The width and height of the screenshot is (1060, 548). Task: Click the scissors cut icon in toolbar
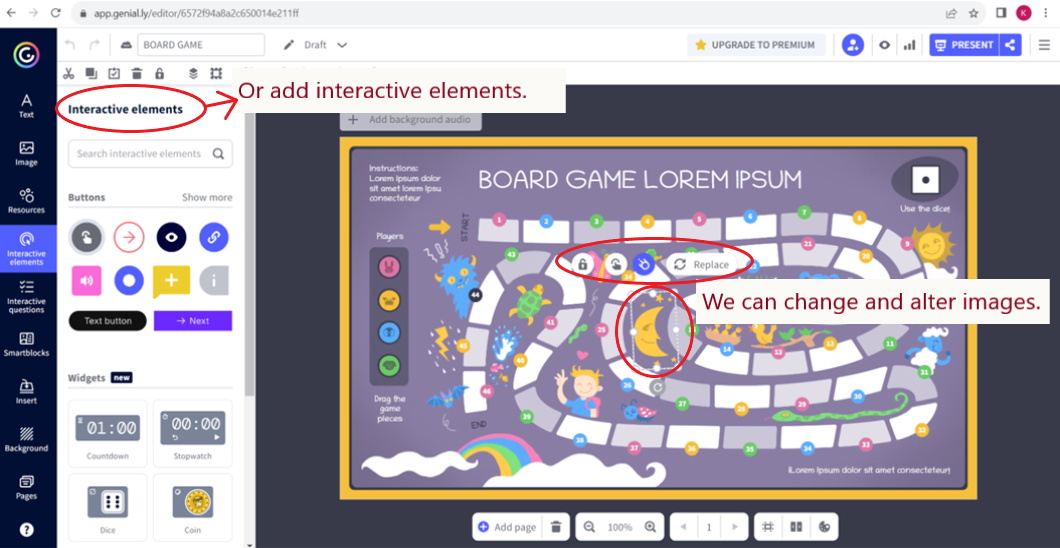tap(69, 73)
